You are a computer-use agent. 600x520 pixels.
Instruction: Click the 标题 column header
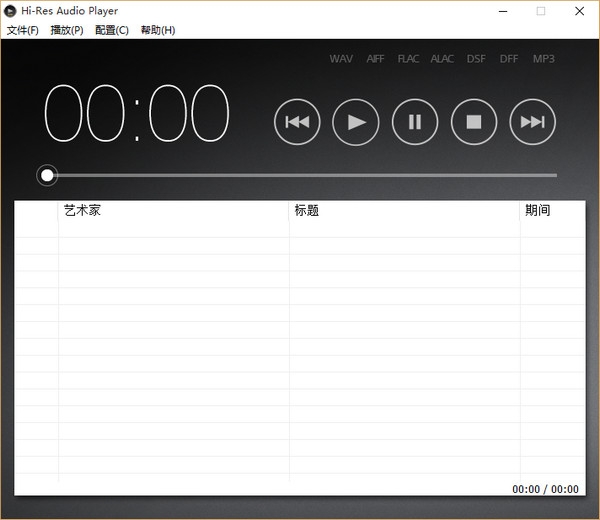tap(307, 211)
